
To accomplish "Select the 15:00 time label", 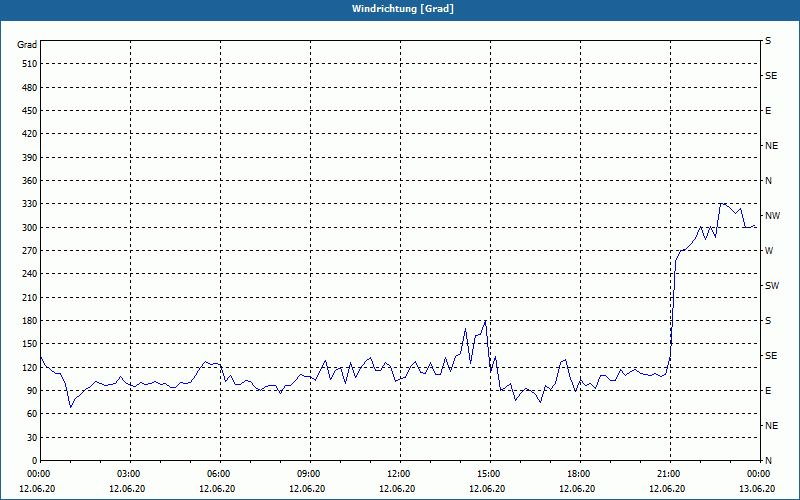I will [490, 474].
